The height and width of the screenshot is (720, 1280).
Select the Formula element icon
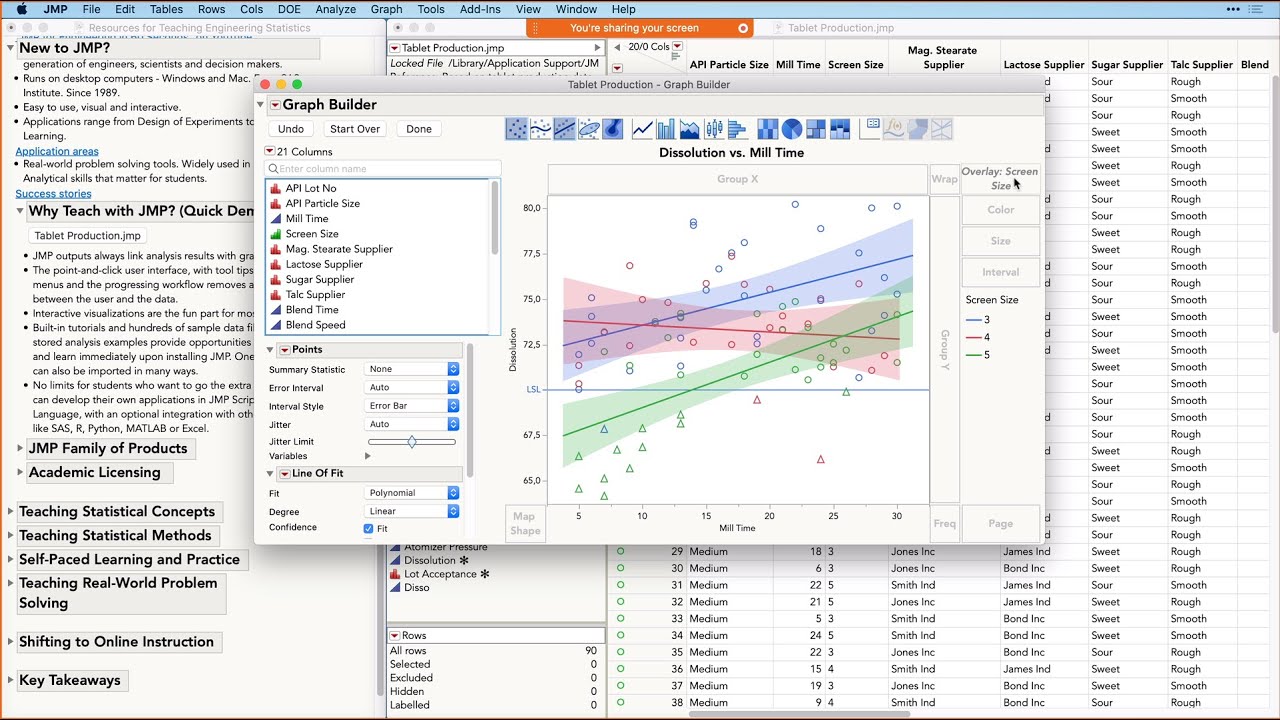pos(894,129)
